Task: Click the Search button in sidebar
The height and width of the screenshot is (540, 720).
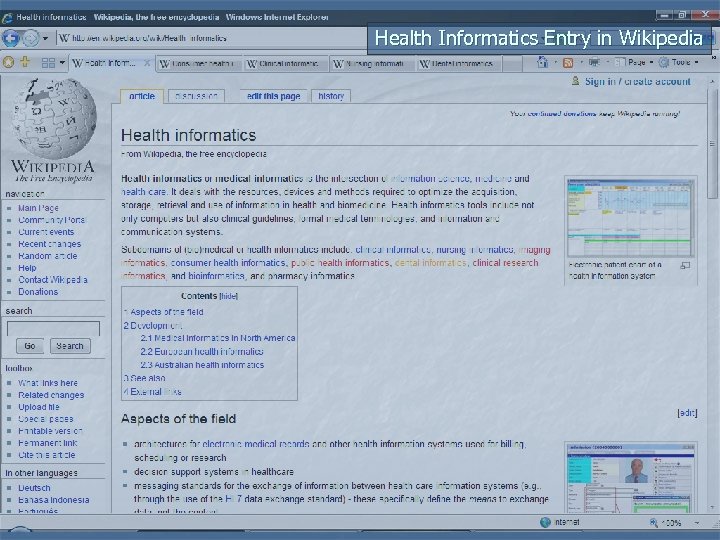Action: 70,346
